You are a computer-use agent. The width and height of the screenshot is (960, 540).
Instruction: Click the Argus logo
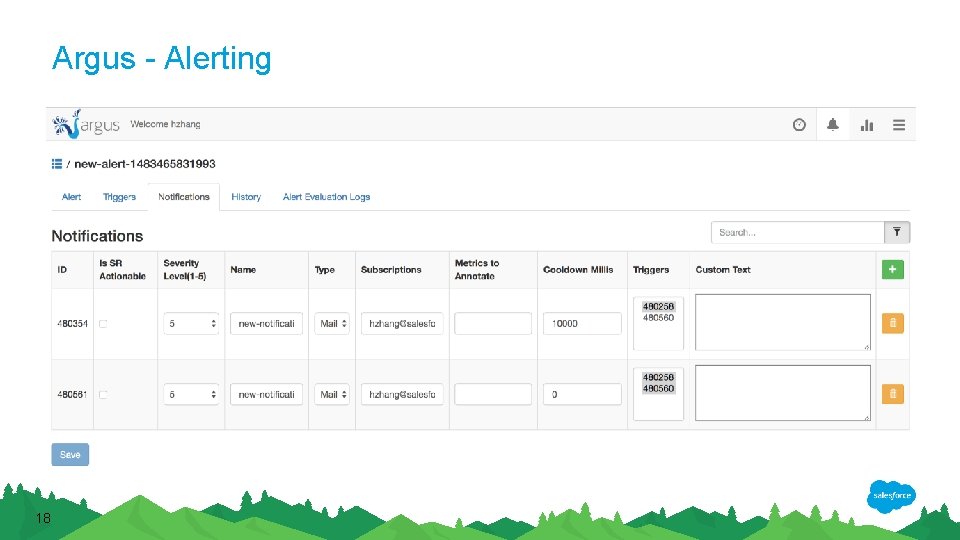(87, 125)
